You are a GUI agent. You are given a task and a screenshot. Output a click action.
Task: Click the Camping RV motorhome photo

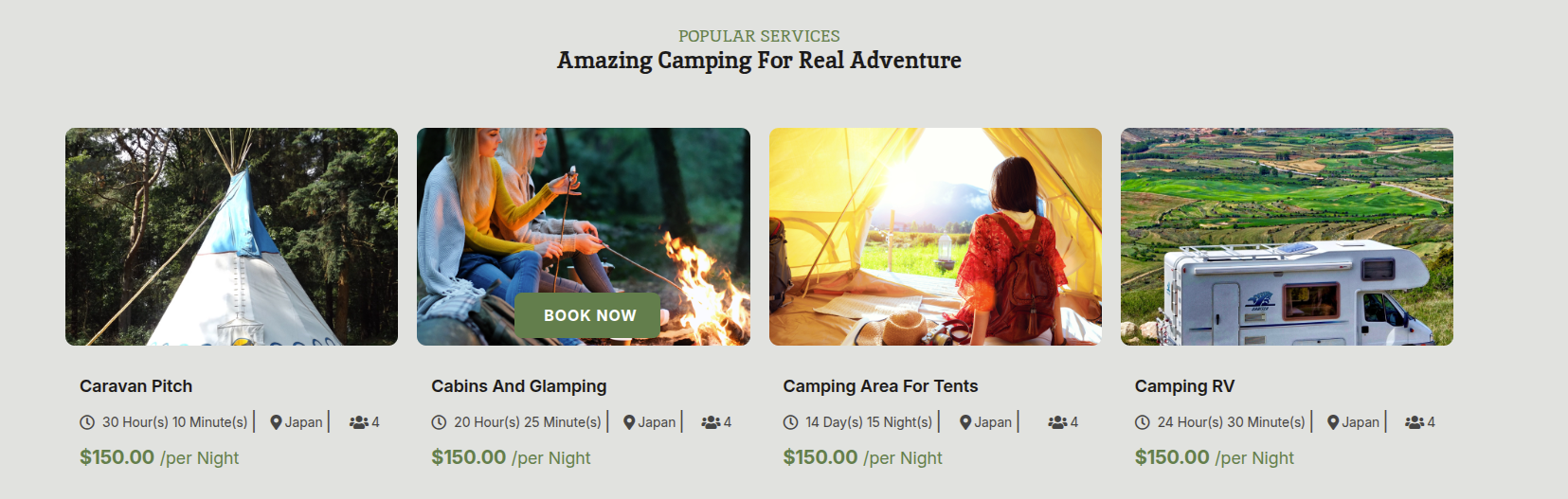tap(1287, 237)
